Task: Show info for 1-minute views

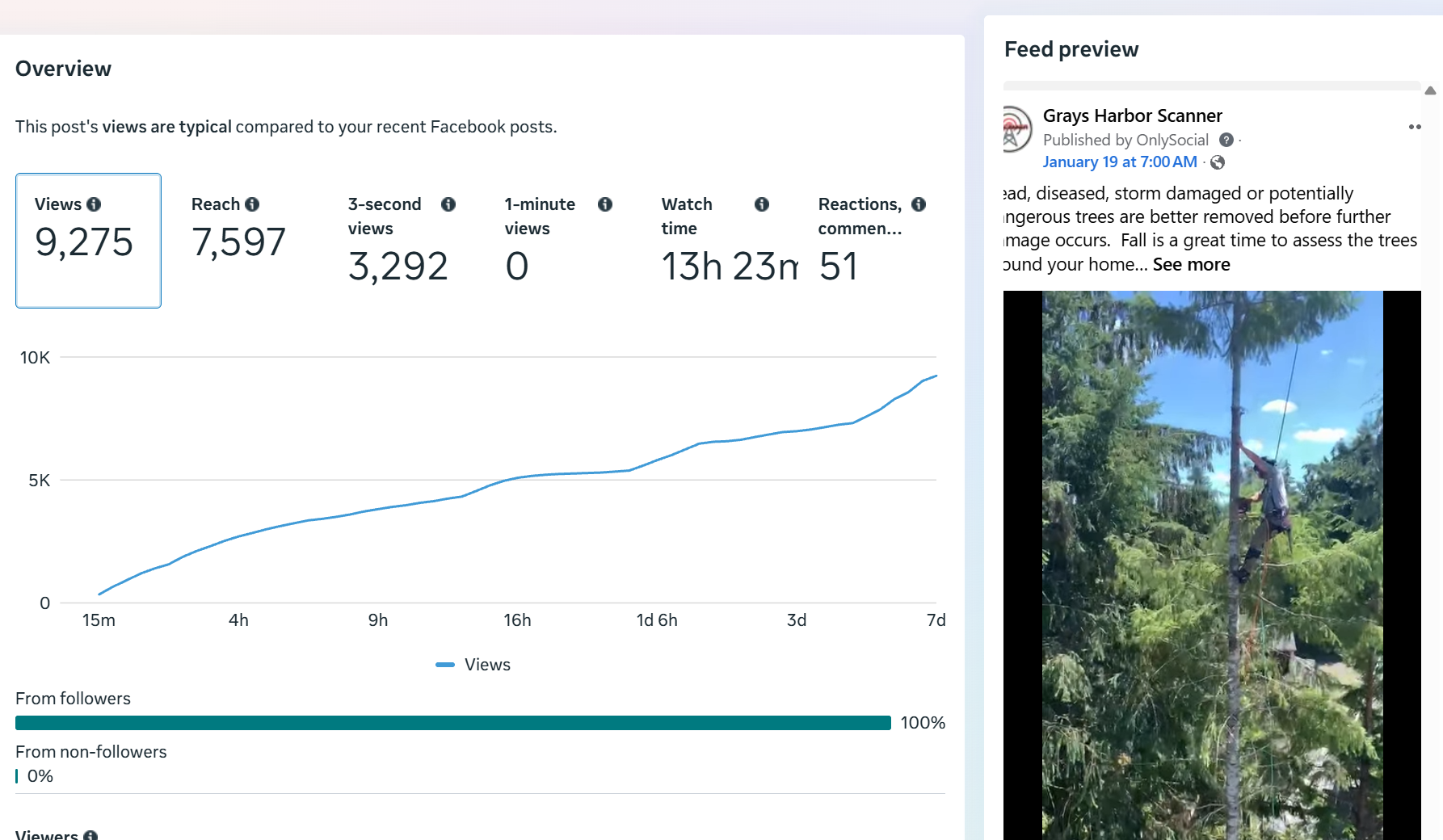Action: 605,204
